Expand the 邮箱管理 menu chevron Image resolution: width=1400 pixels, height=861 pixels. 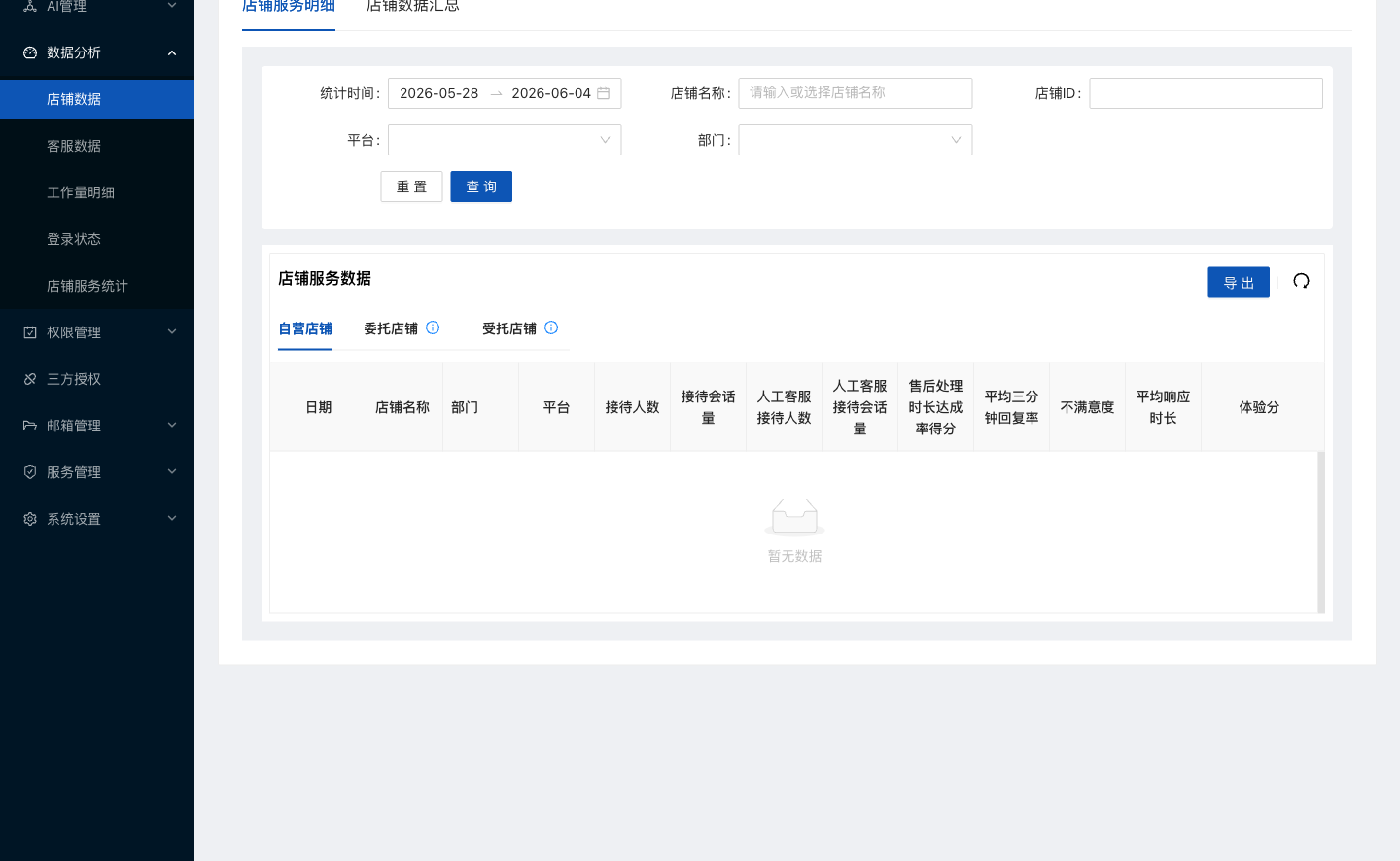click(172, 425)
